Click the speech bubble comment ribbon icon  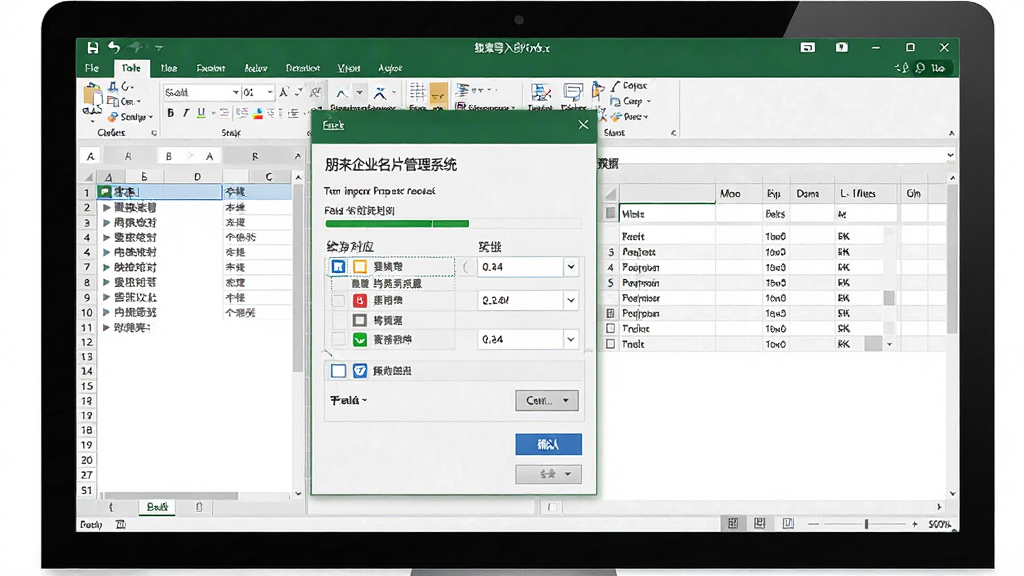pos(573,92)
